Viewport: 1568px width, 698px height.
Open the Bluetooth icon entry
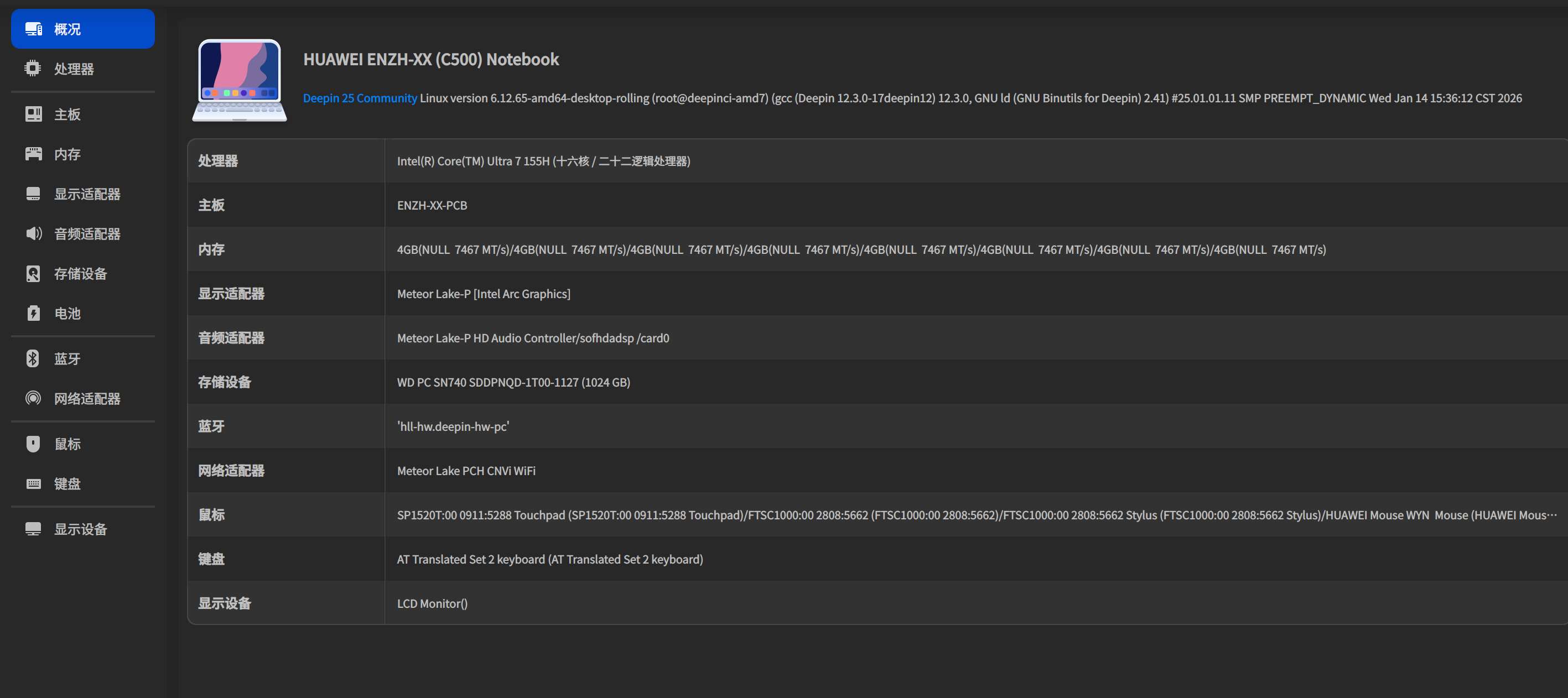[x=33, y=359]
